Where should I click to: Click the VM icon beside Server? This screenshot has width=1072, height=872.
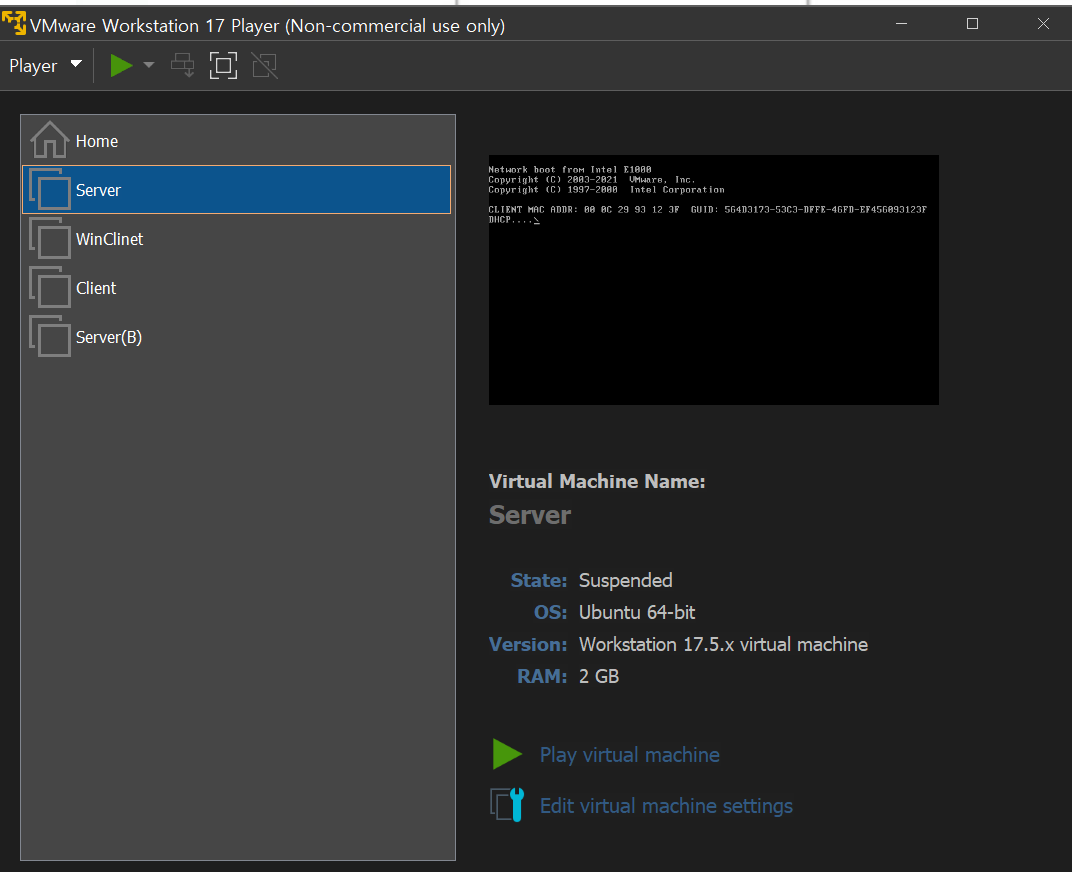click(50, 189)
